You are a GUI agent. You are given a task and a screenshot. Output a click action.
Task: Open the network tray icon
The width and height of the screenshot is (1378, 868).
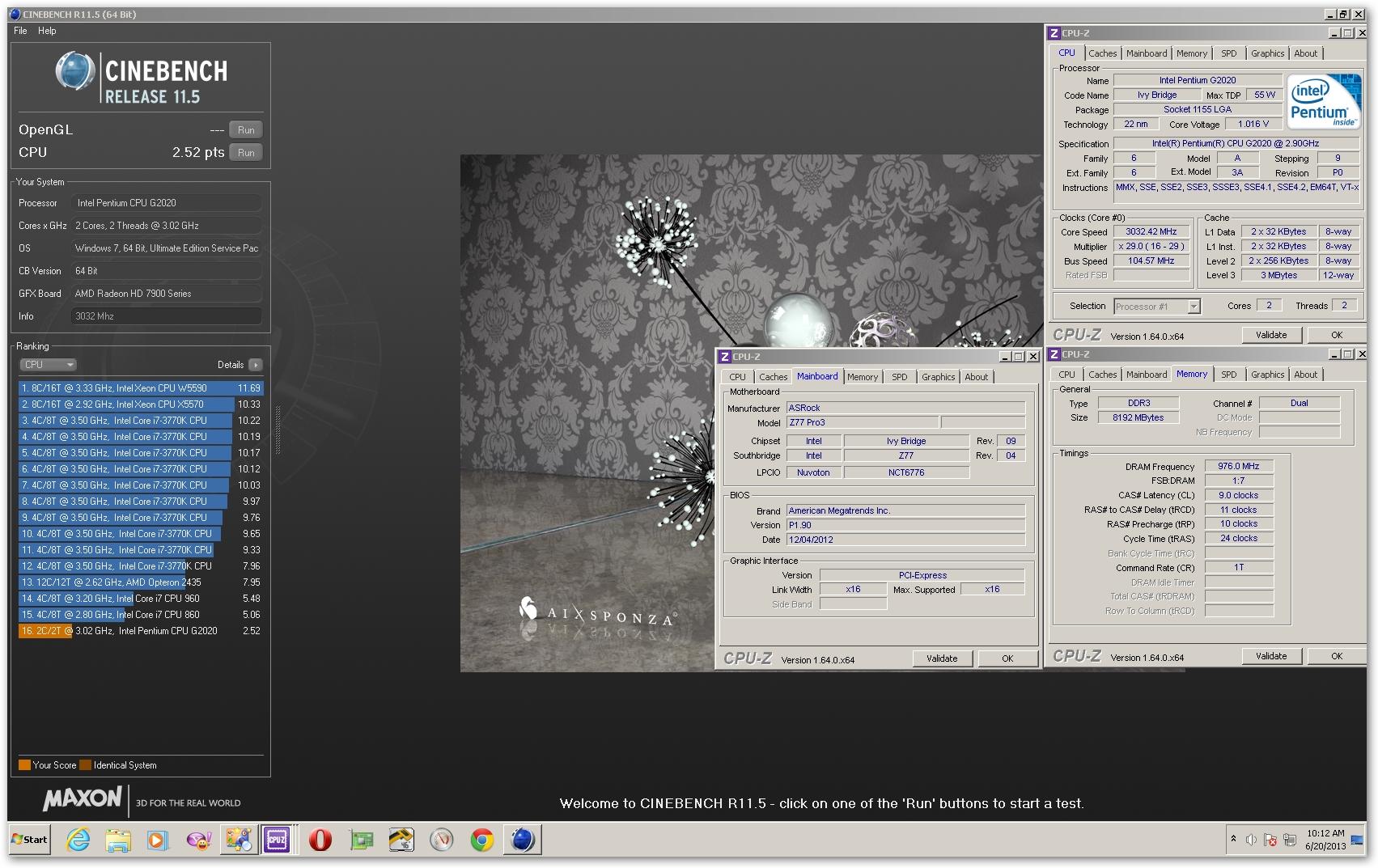pos(1290,840)
